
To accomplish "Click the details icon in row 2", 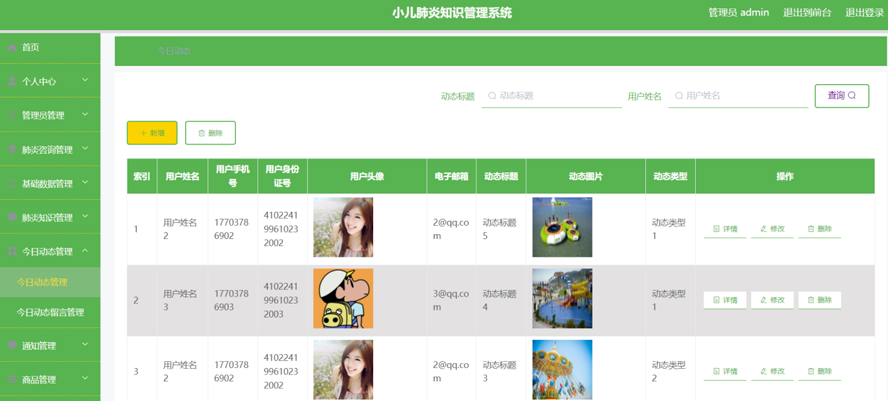I will pyautogui.click(x=716, y=300).
